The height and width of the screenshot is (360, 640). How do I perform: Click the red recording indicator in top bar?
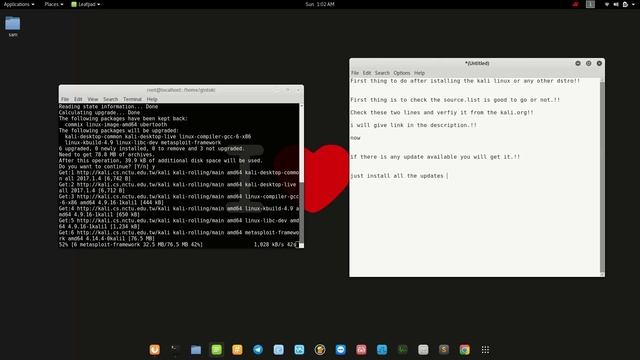tap(576, 4)
